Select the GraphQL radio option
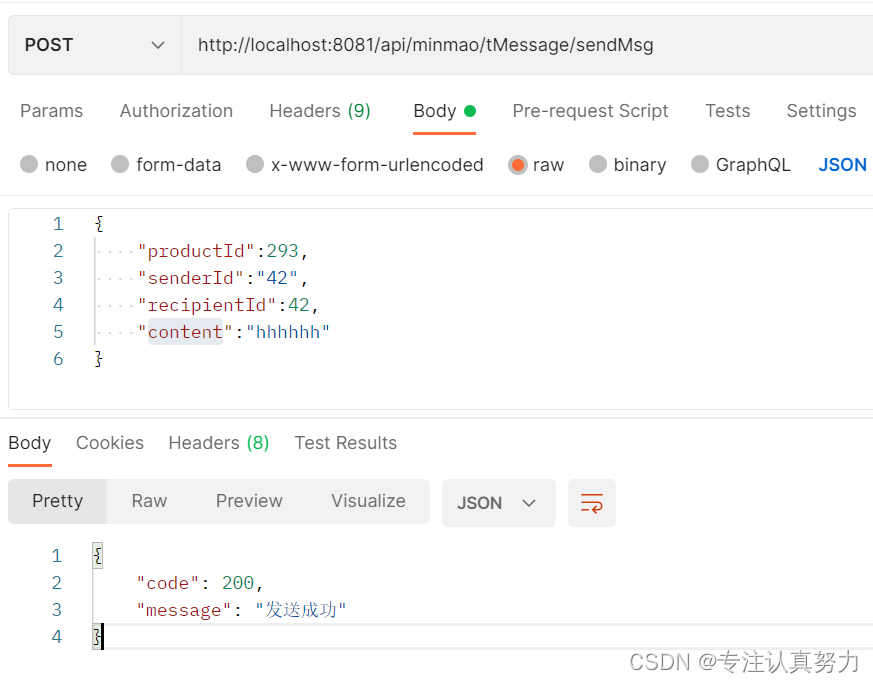Image resolution: width=873 pixels, height=683 pixels. tap(700, 164)
